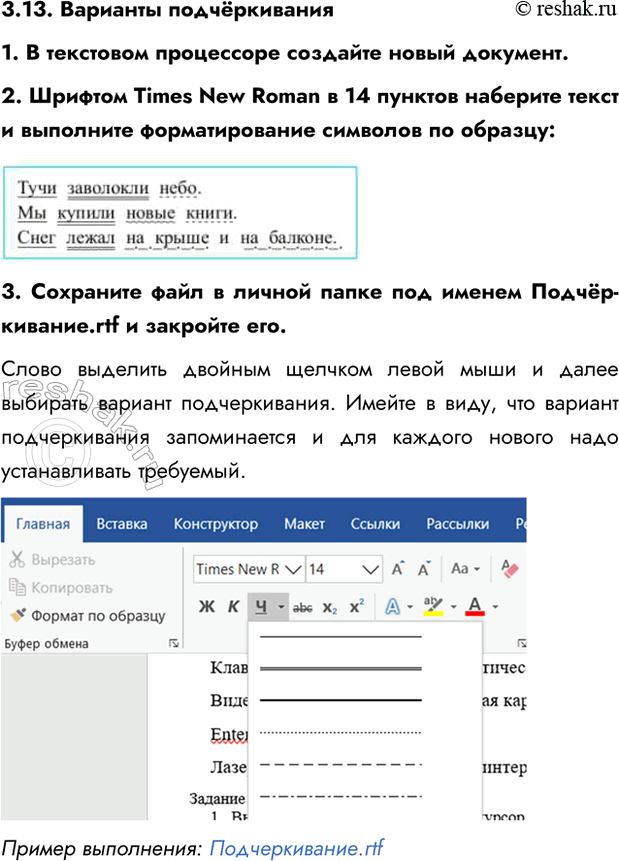This screenshot has height=861, width=619.
Task: Toggle subscript x₂ button
Action: [330, 607]
